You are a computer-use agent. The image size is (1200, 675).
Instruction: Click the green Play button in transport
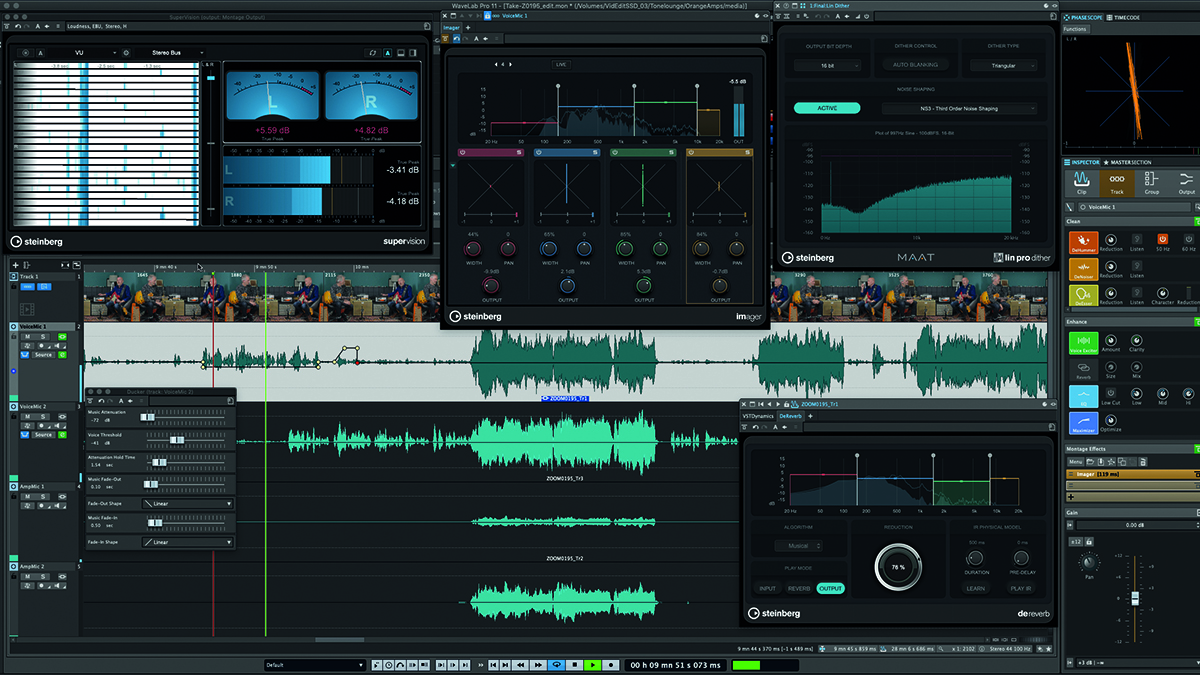tap(593, 665)
